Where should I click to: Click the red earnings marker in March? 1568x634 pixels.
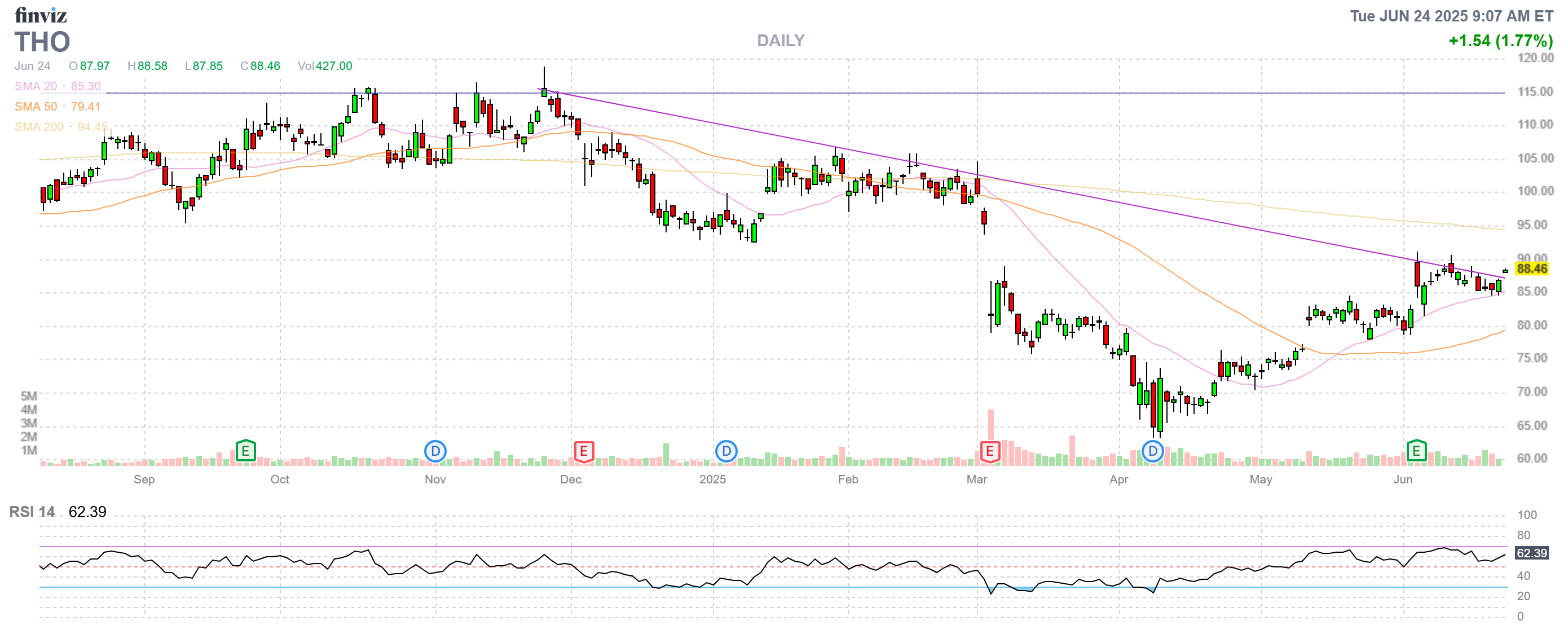tap(990, 451)
